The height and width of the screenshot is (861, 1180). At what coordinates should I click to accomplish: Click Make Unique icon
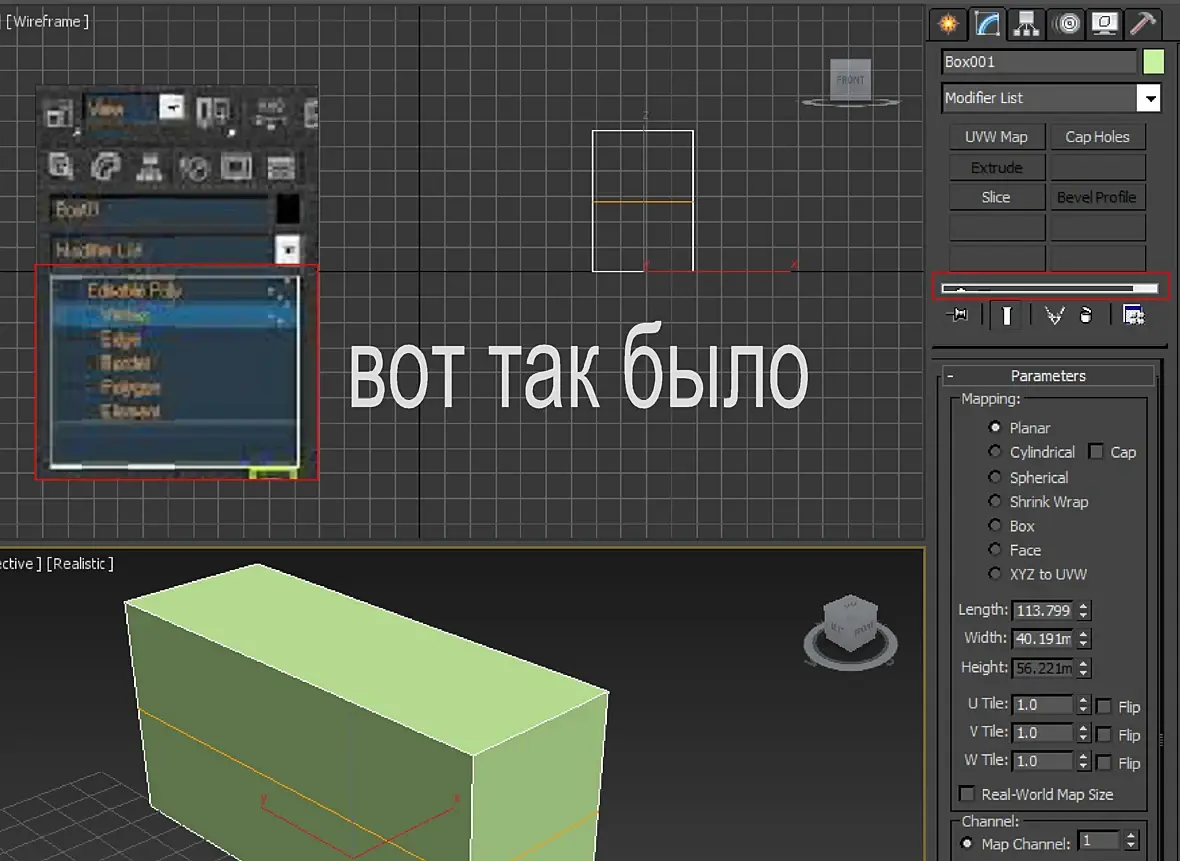tap(1053, 315)
